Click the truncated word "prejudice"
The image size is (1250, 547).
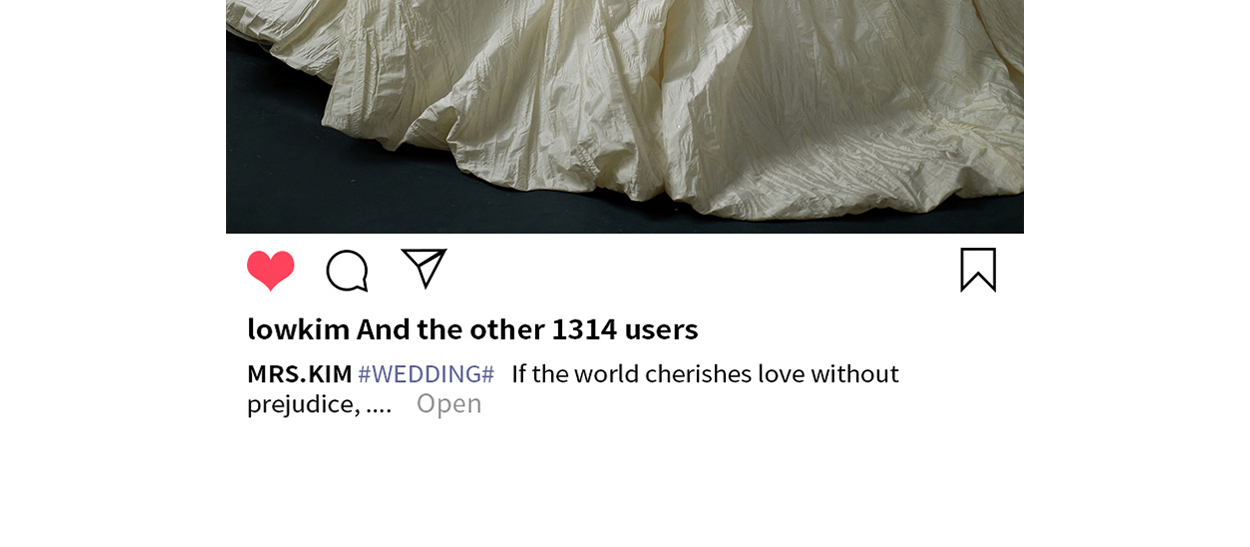click(303, 404)
